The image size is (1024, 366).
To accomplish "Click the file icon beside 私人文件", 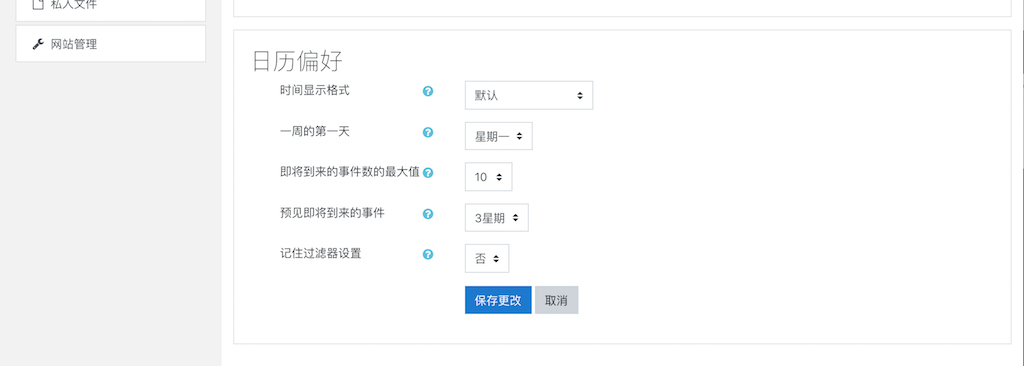I will pos(38,4).
